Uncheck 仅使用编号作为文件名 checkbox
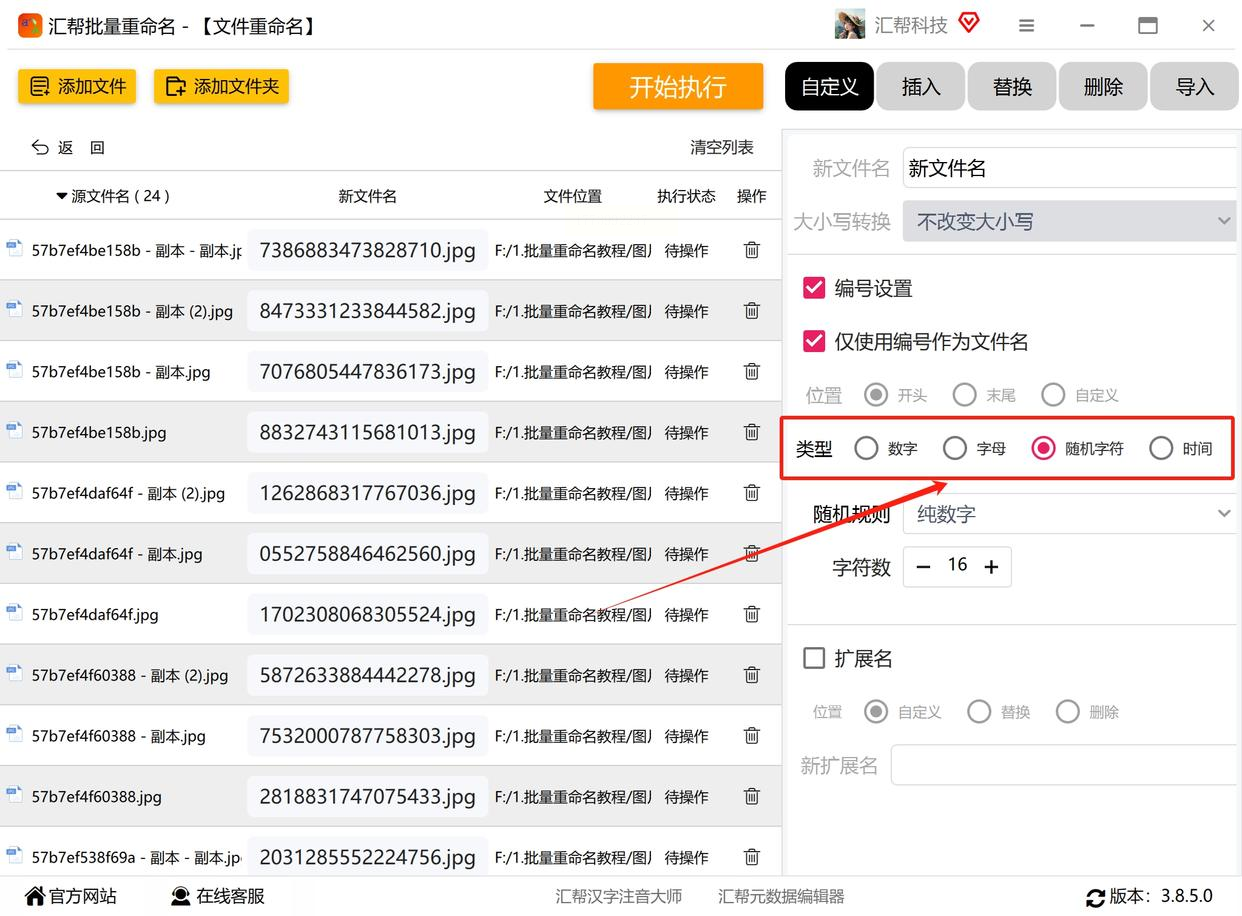The height and width of the screenshot is (916, 1242). [814, 341]
